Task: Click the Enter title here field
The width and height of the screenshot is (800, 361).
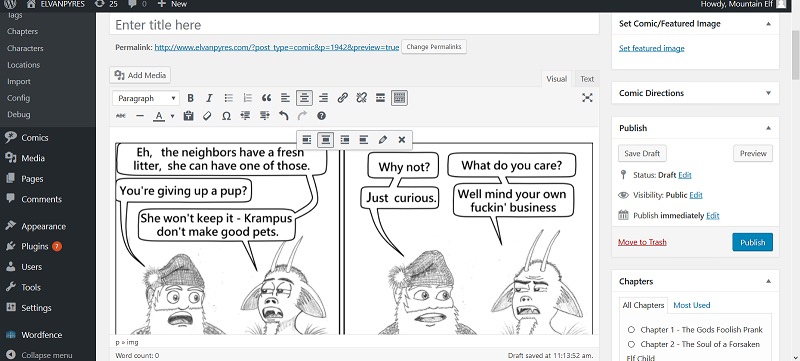Action: click(x=354, y=25)
